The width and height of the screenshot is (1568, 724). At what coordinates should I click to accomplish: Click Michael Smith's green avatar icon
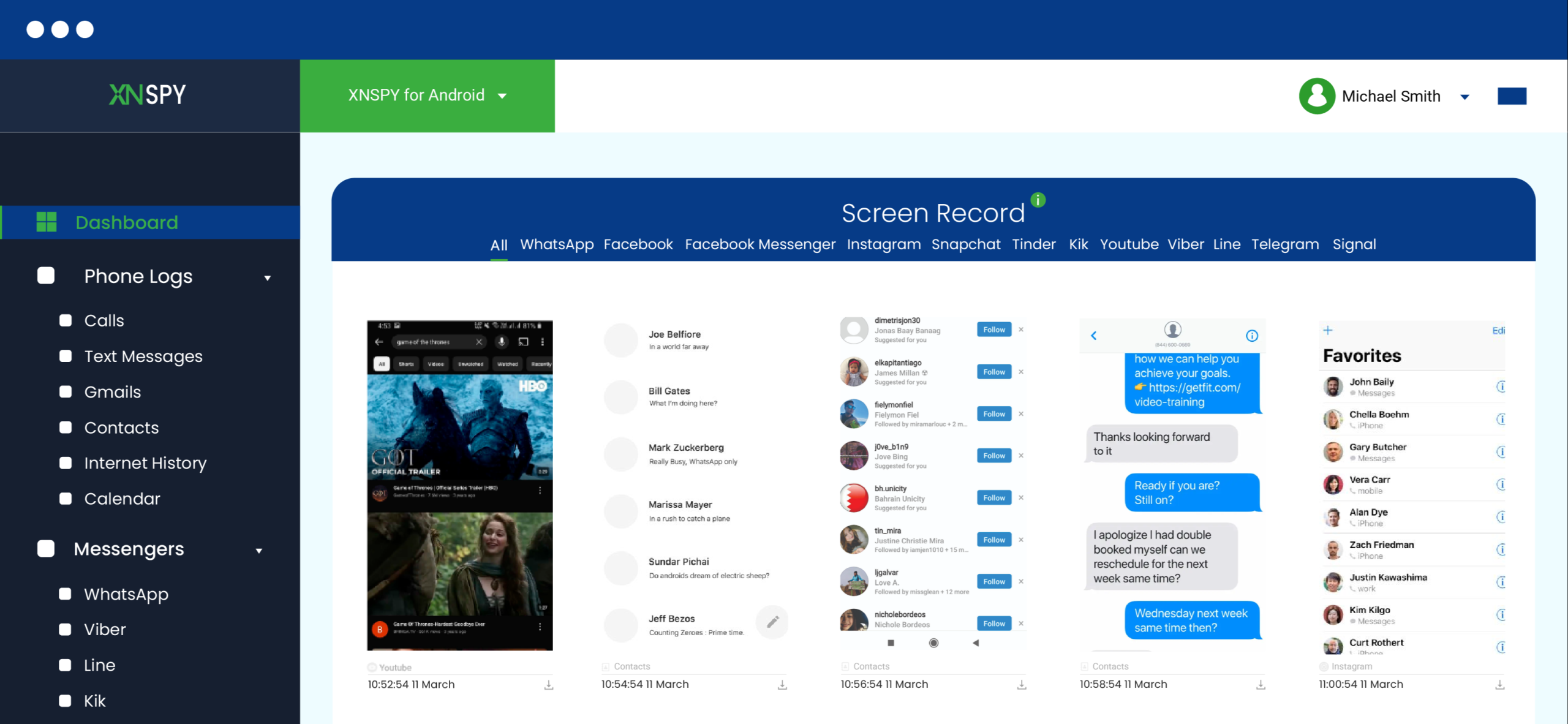[1317, 96]
